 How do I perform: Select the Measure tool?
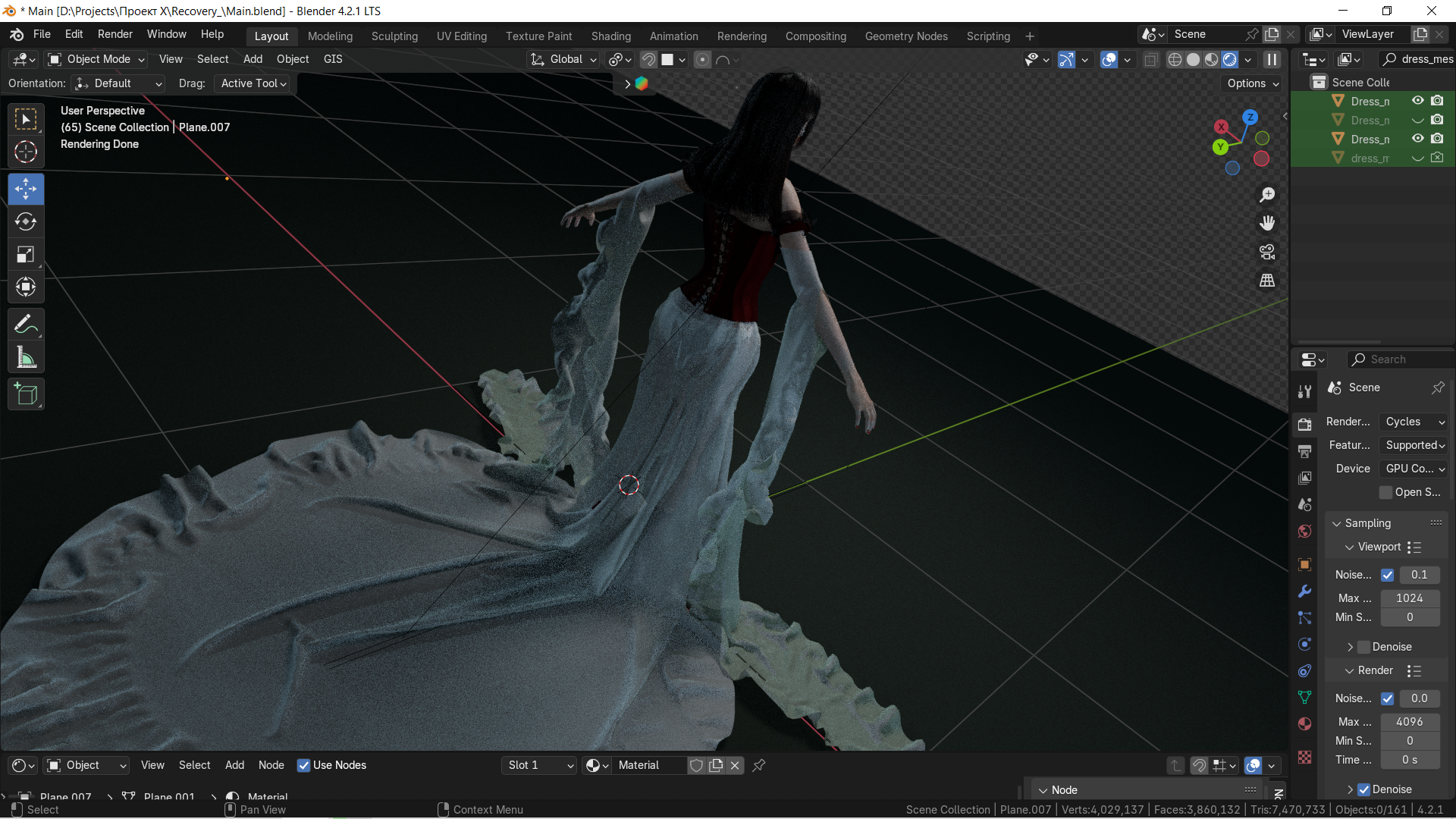coord(26,358)
